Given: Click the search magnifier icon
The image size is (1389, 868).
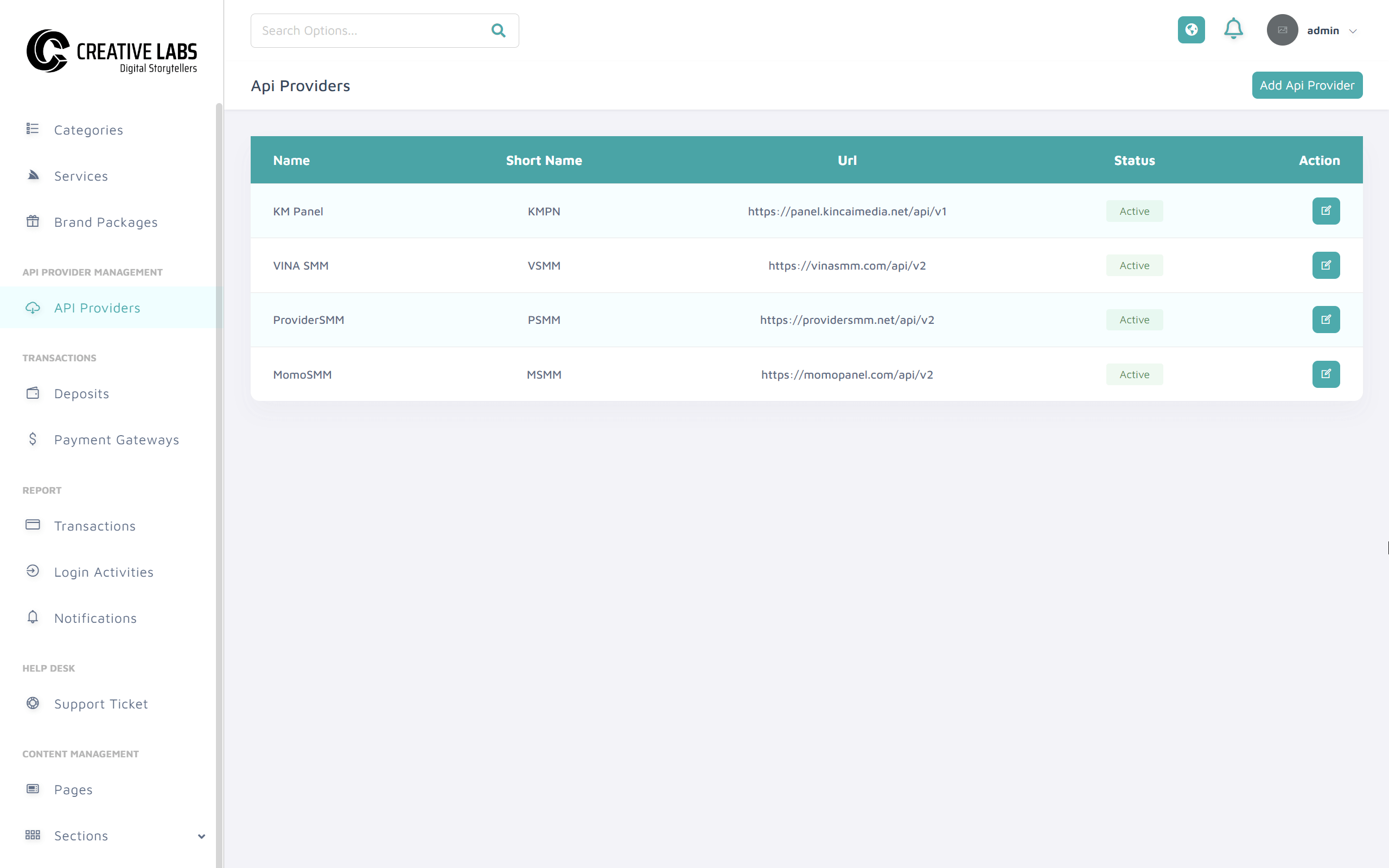Looking at the screenshot, I should pos(497,30).
